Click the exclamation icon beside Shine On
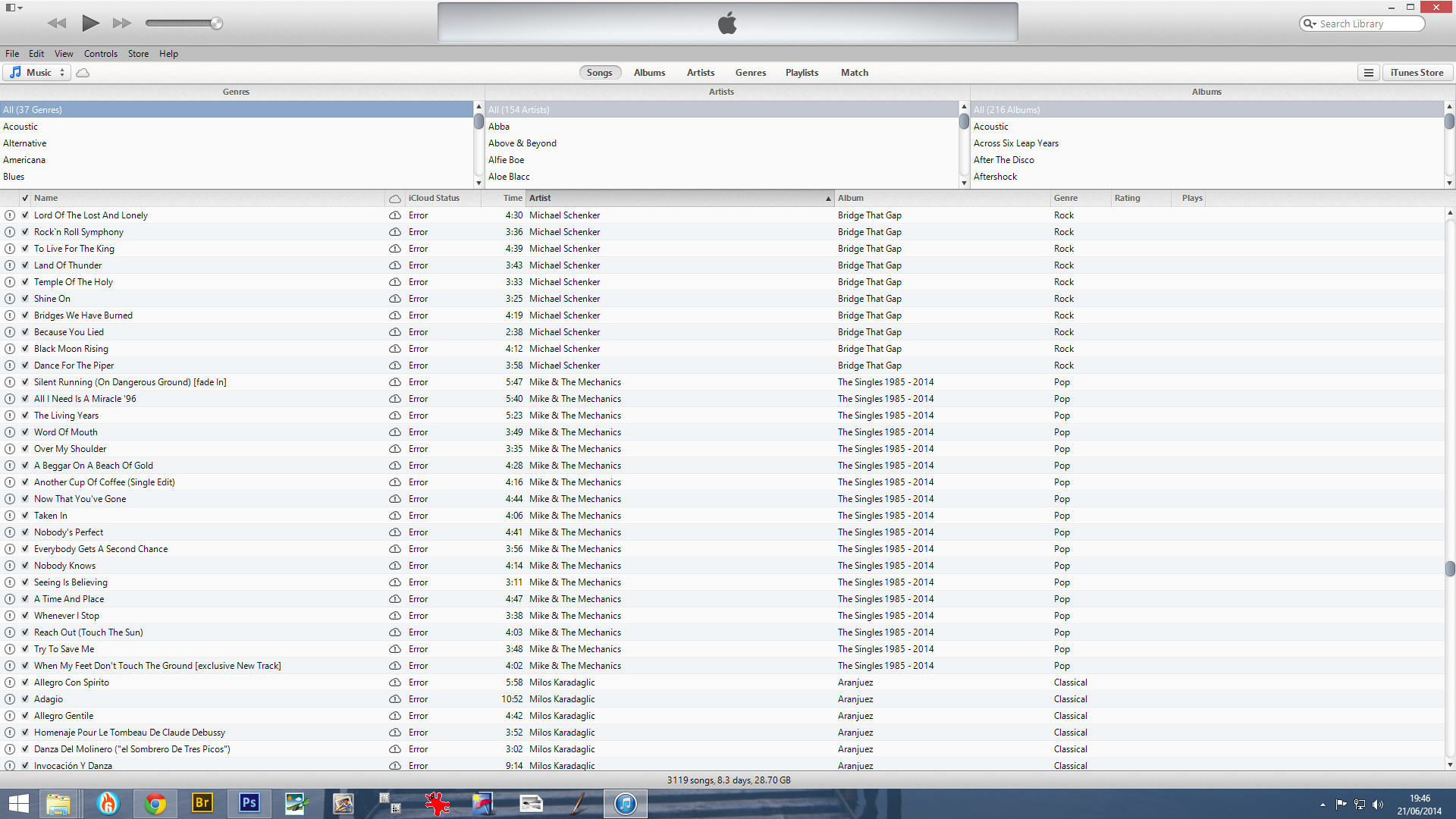Image resolution: width=1456 pixels, height=819 pixels. pos(10,299)
